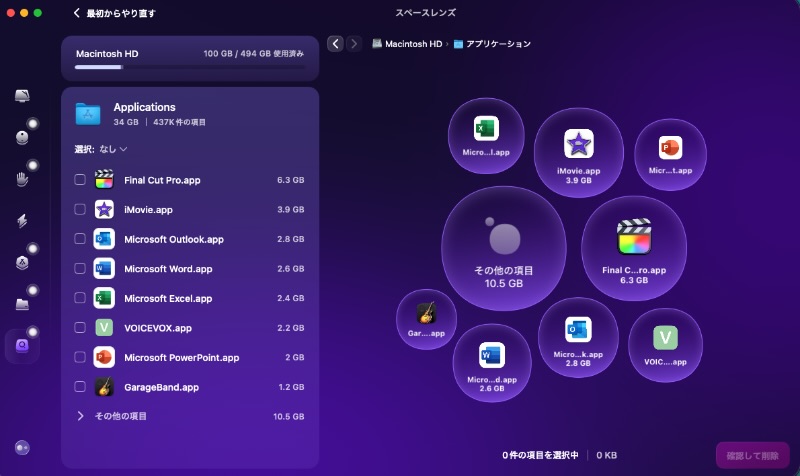The height and width of the screenshot is (476, 800).
Task: Click the VOICEVOX icon in list
Action: coord(104,328)
